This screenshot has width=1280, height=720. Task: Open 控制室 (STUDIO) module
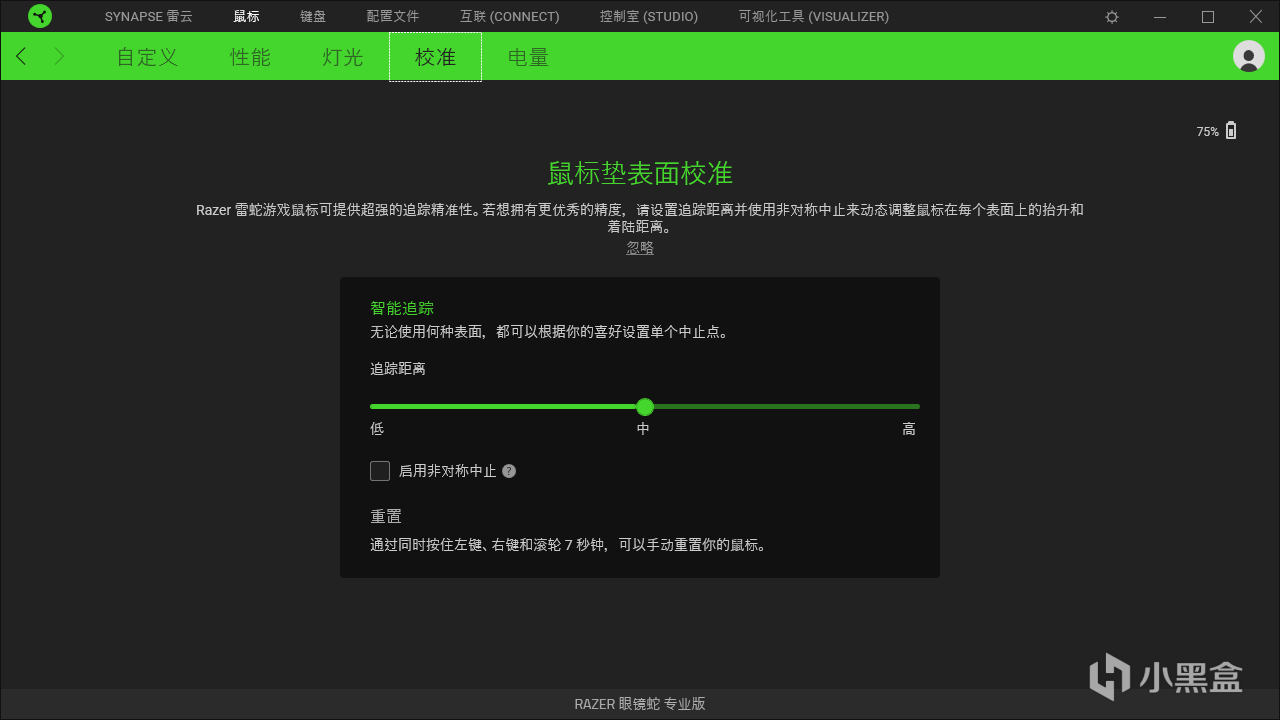point(649,17)
